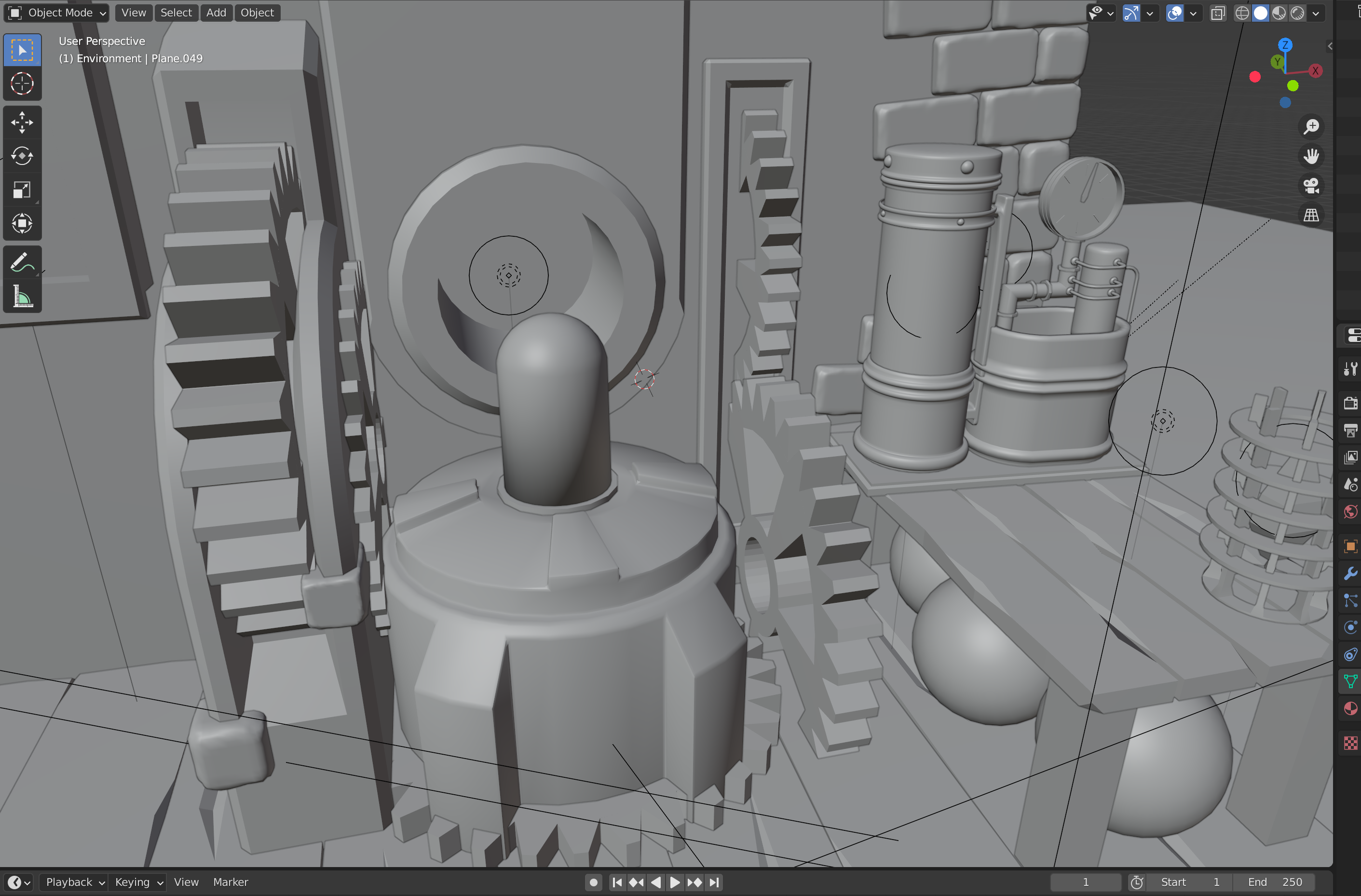Jump to the start frame
Screen dimensions: 1361x896
[x=617, y=882]
